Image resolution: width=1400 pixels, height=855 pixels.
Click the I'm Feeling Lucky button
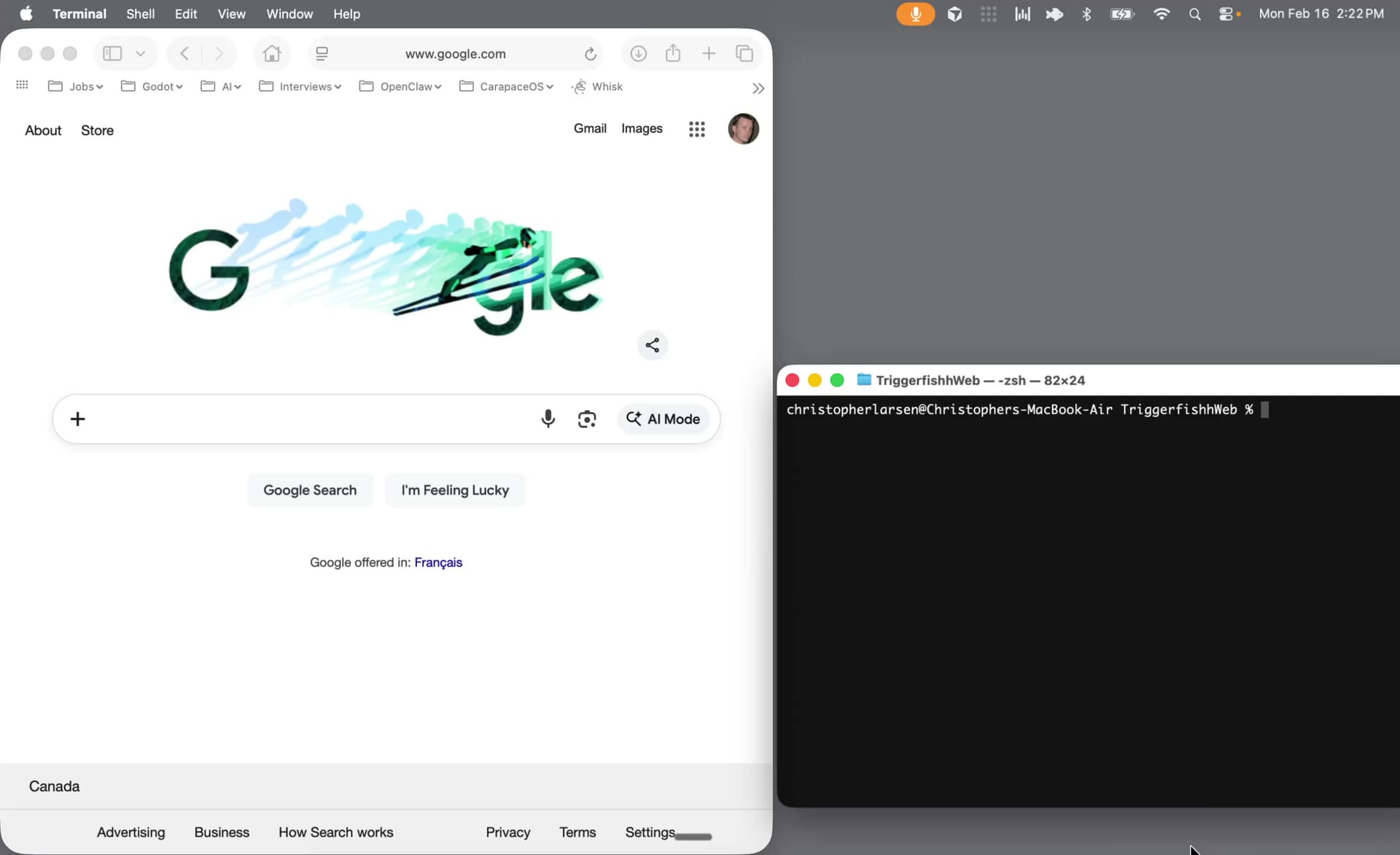tap(455, 490)
